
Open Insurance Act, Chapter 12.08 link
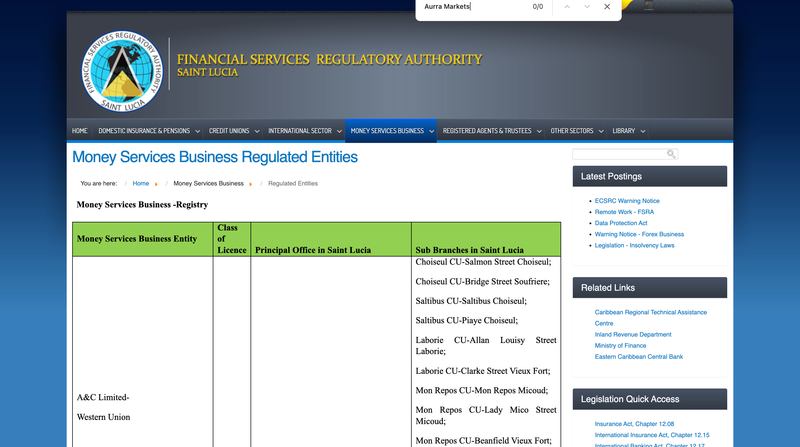634,424
